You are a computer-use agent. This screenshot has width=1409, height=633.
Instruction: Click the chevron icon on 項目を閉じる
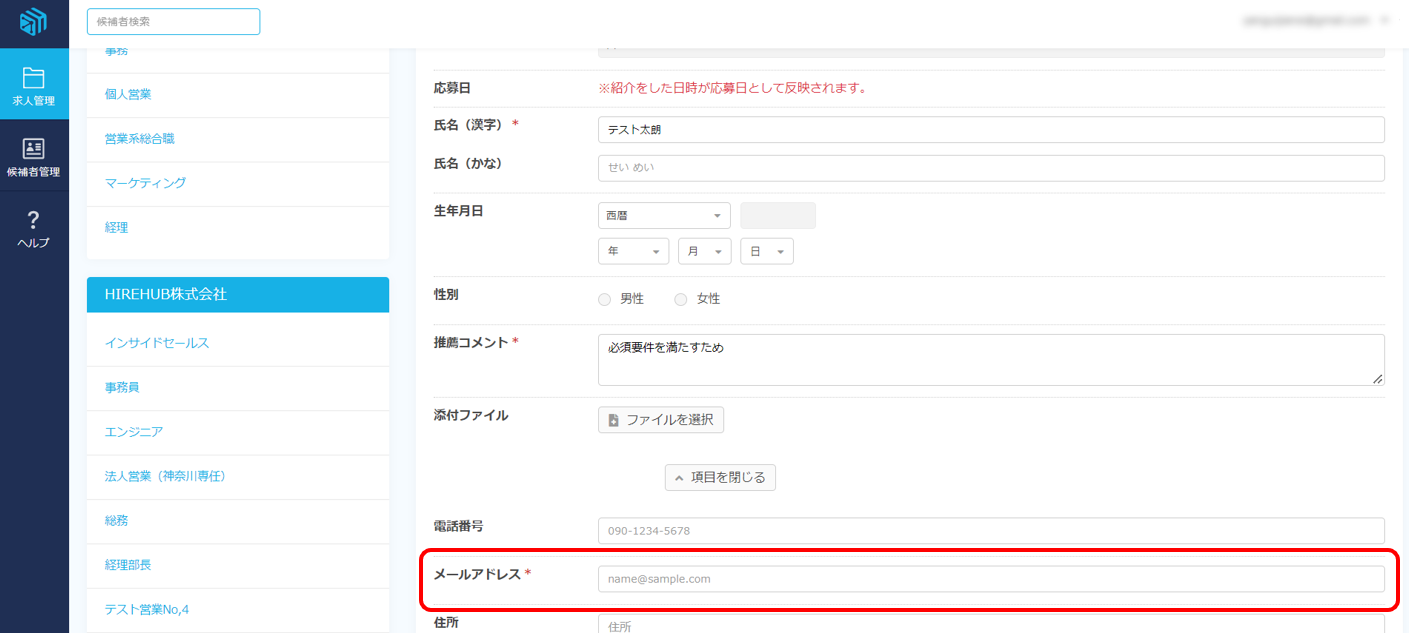point(680,478)
